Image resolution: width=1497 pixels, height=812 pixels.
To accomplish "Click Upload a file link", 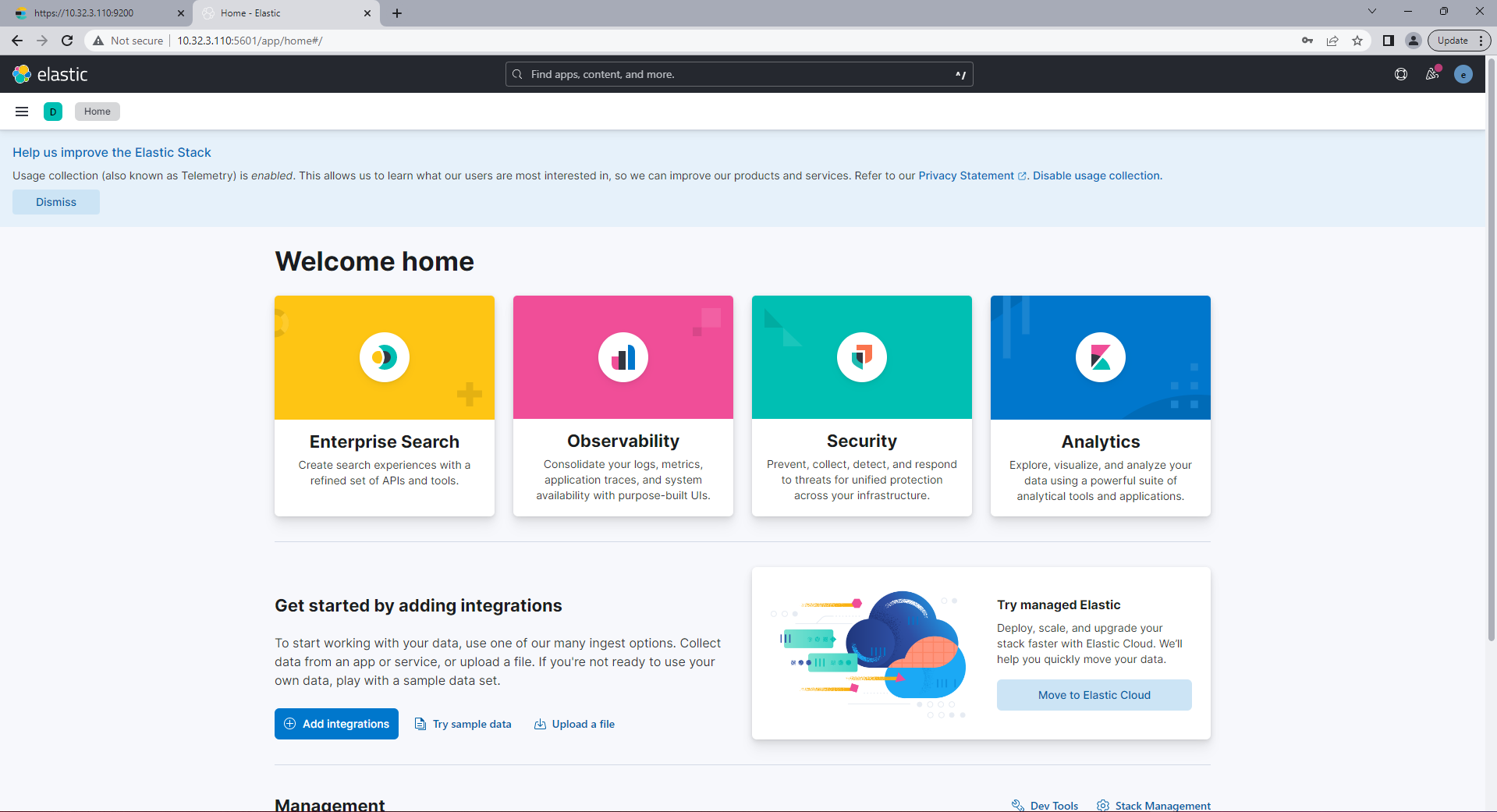I will pyautogui.click(x=575, y=724).
